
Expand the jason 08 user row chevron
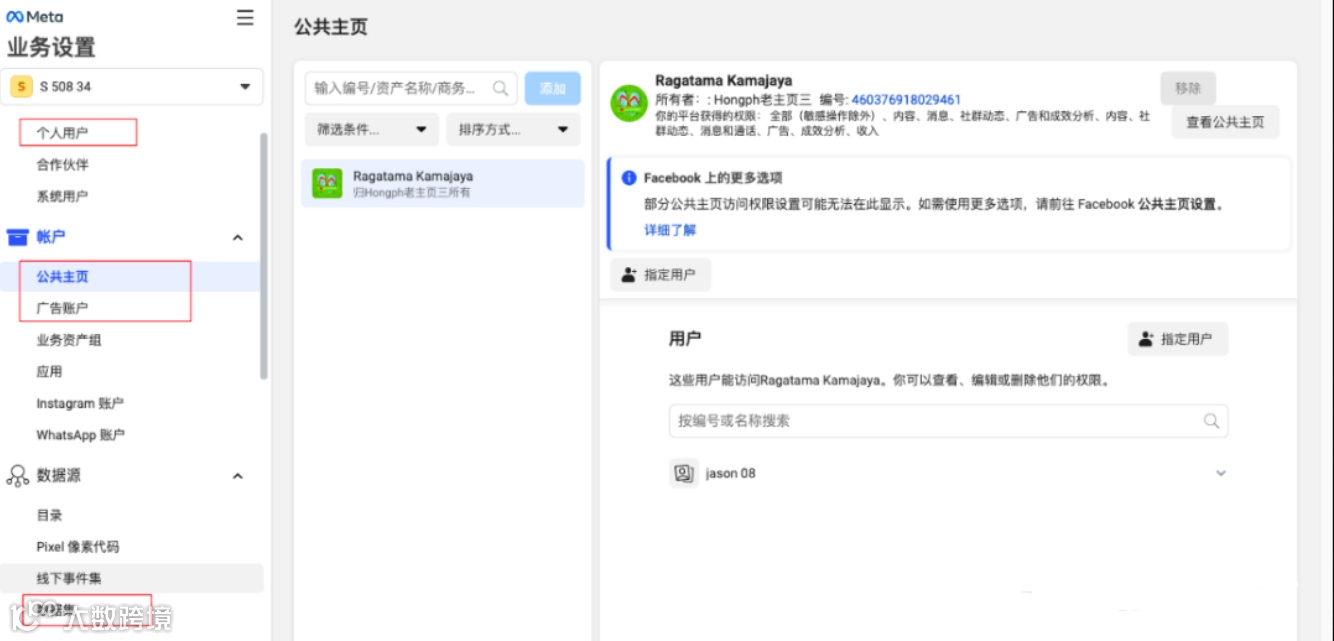click(x=1221, y=473)
